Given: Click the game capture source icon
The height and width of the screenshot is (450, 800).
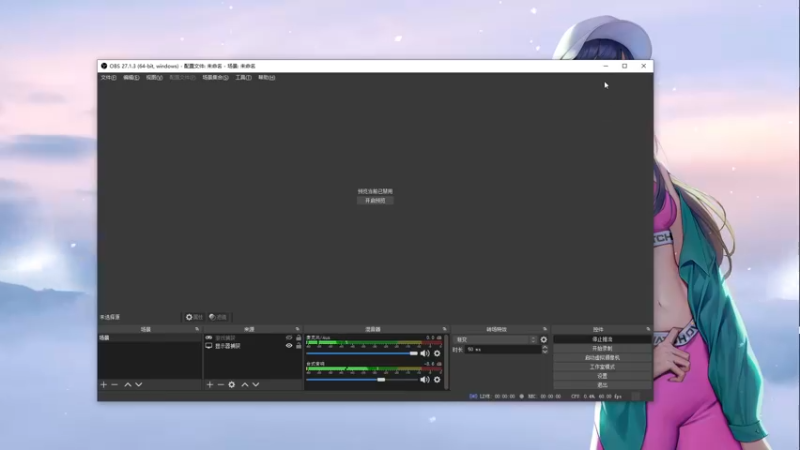Looking at the screenshot, I should tap(209, 338).
